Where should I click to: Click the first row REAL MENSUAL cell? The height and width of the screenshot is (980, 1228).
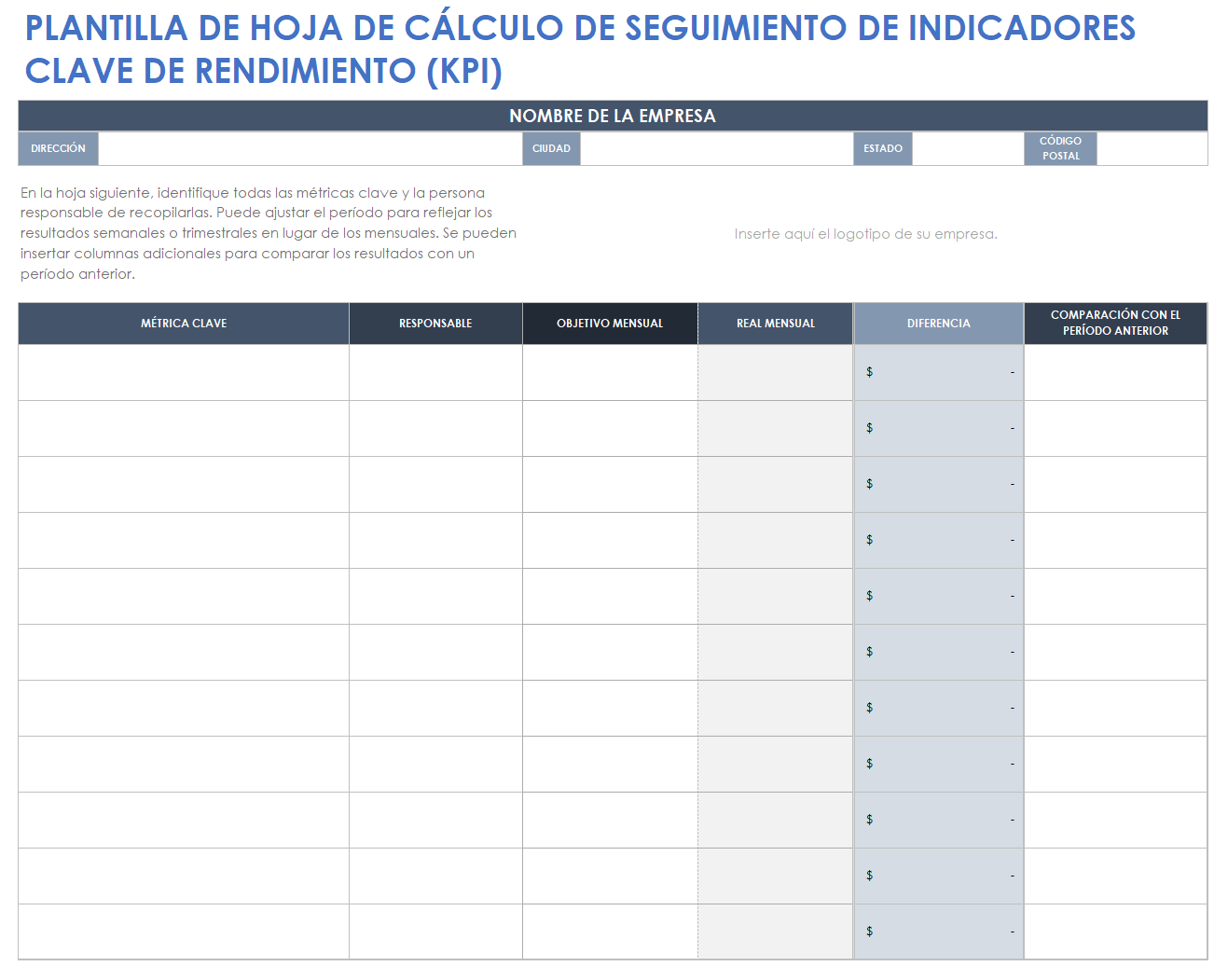(x=776, y=373)
